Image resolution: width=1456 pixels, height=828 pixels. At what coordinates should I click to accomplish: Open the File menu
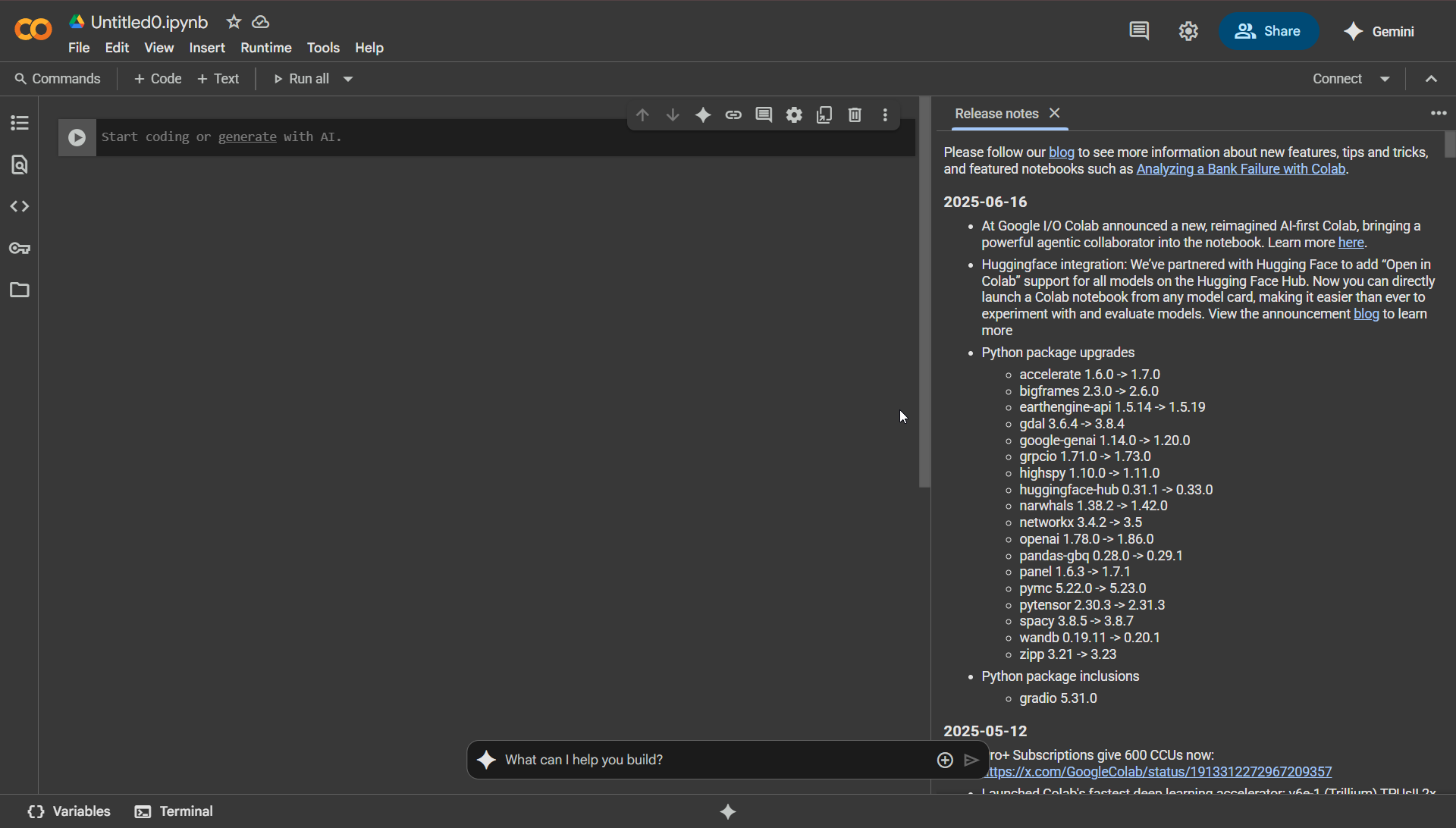point(79,48)
